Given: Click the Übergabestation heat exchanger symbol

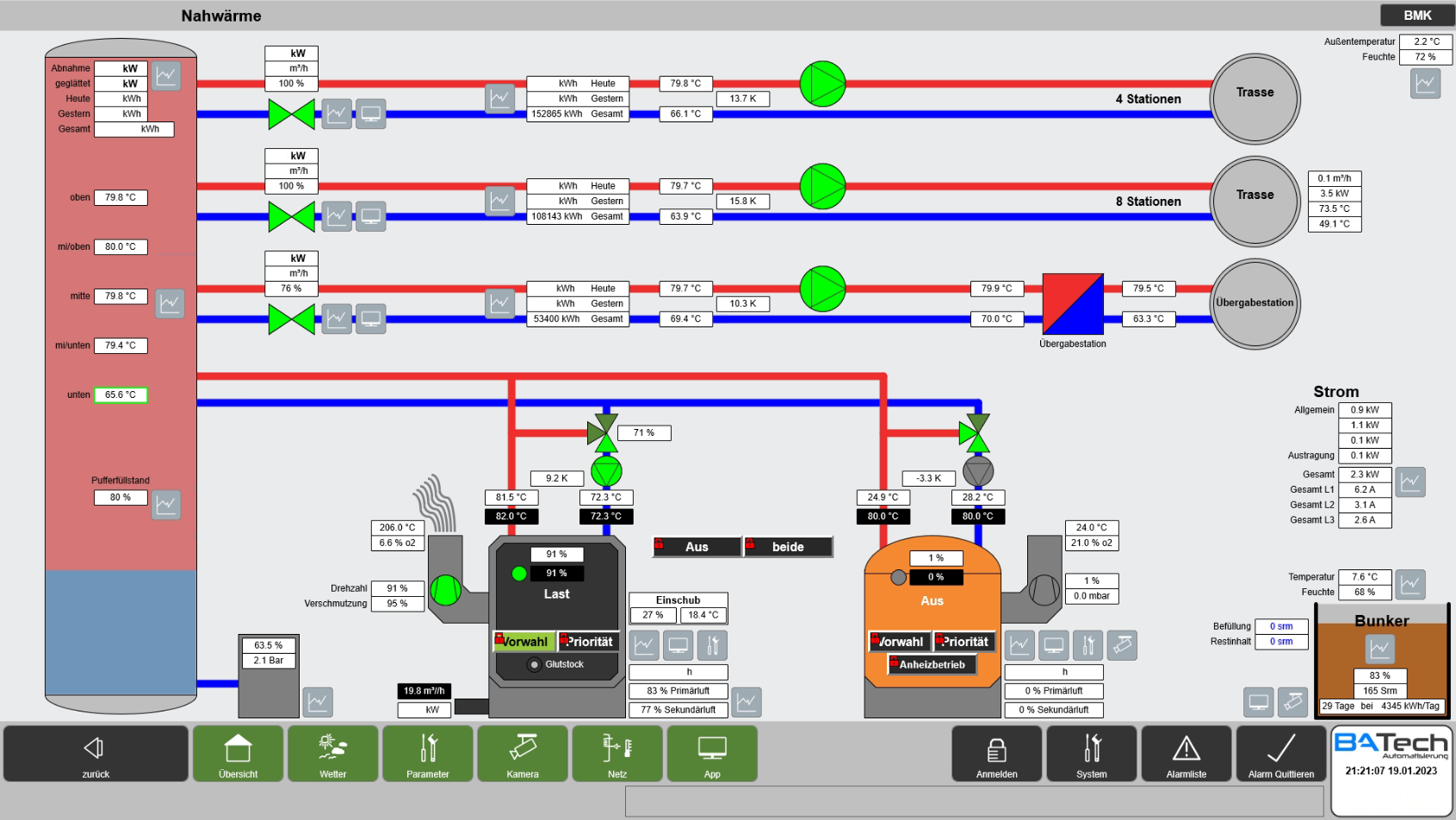Looking at the screenshot, I should pos(1073,304).
